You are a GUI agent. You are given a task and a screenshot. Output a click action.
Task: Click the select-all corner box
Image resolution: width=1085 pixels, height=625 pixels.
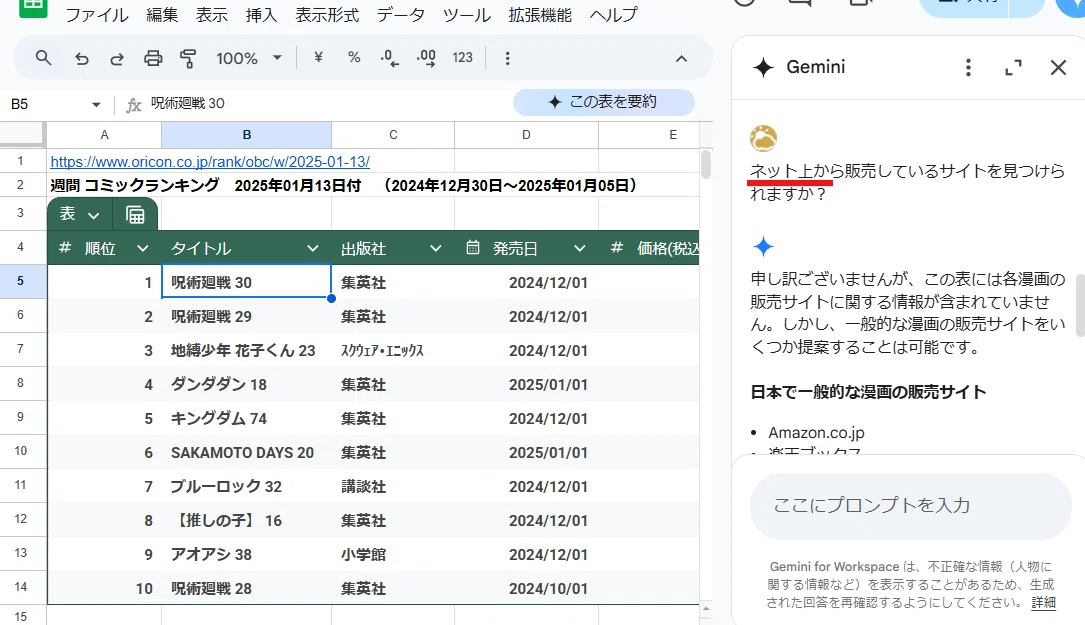pos(23,135)
